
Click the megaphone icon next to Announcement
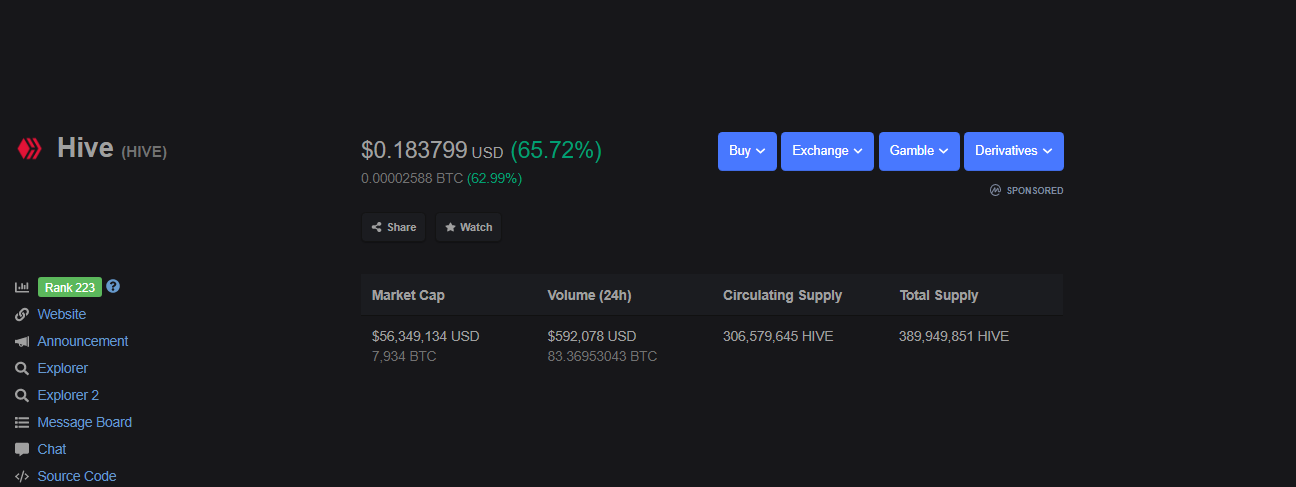click(x=22, y=341)
